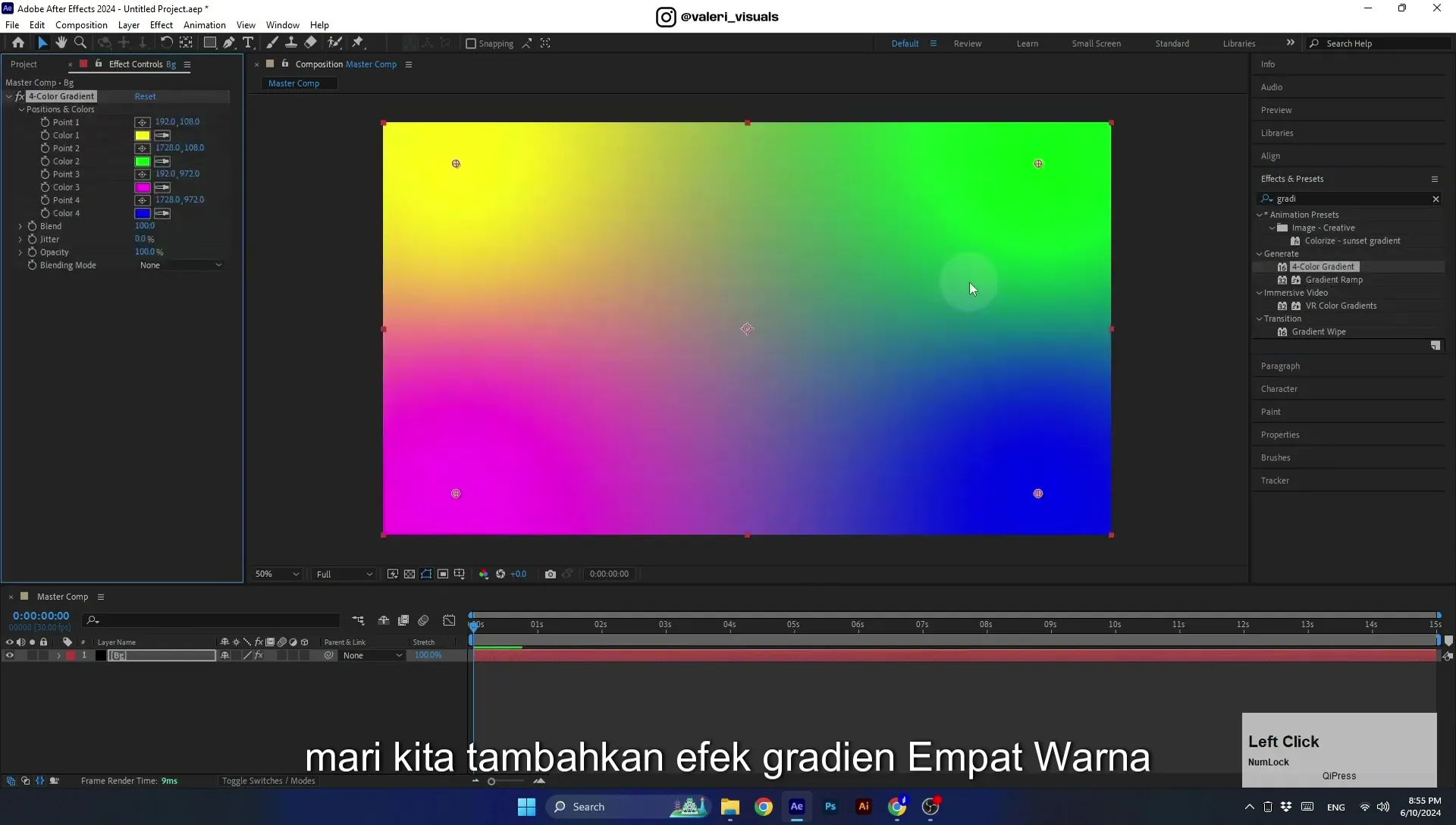
Task: Open the Full resolution dropdown
Action: (344, 574)
